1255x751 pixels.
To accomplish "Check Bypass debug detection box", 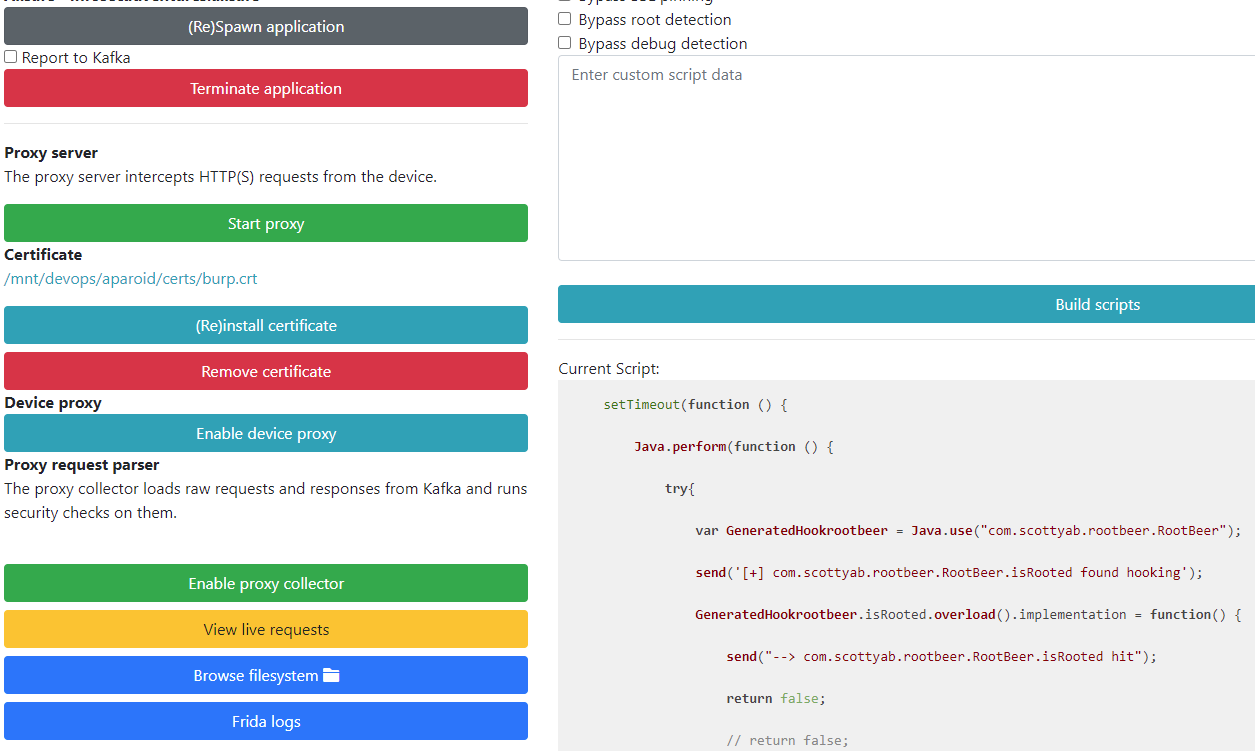I will (x=565, y=44).
